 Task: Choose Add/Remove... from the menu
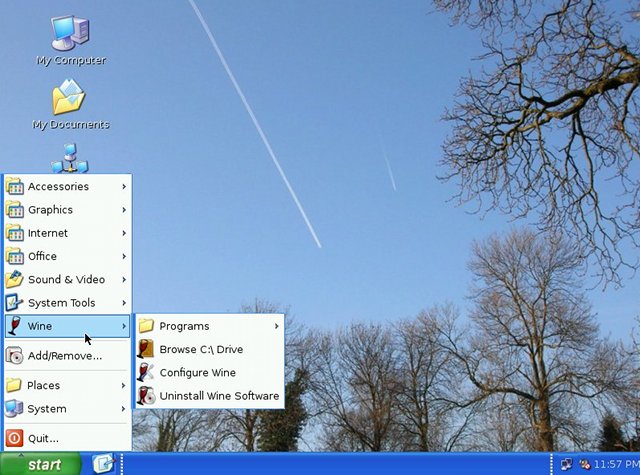coord(67,356)
